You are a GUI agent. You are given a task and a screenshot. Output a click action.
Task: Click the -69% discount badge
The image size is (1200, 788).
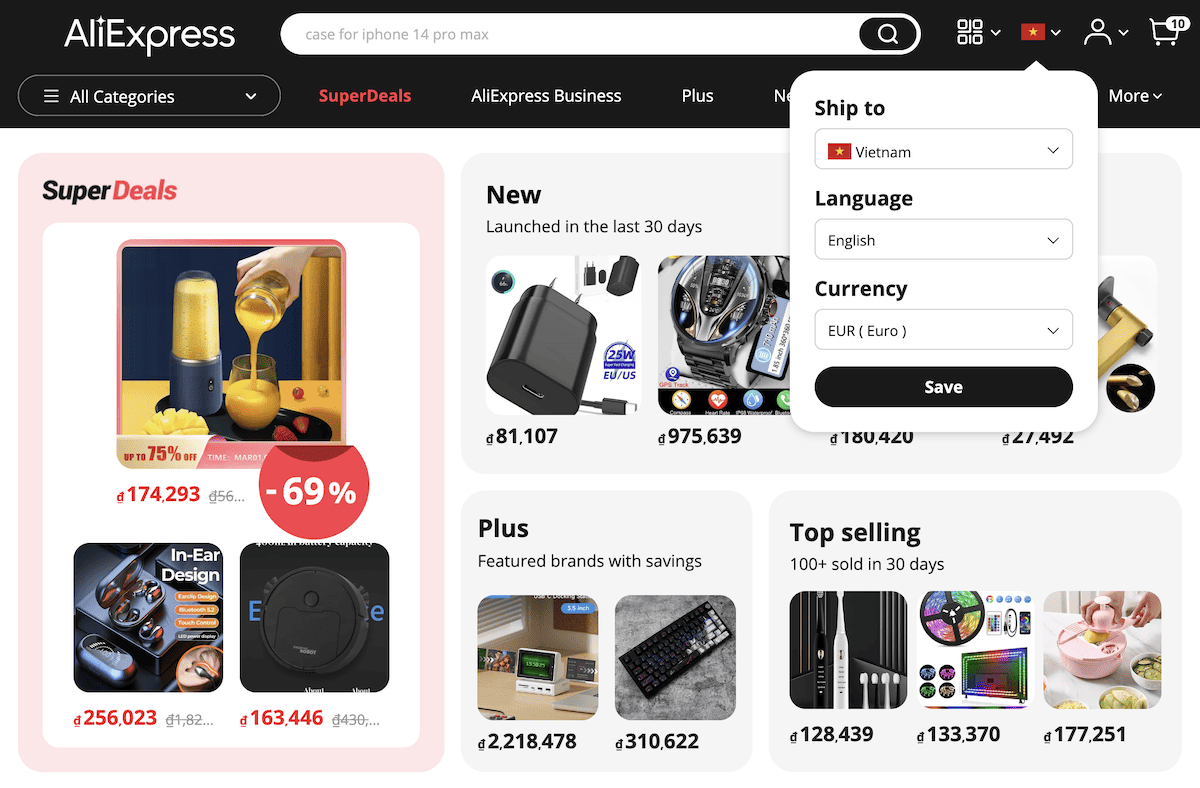[314, 489]
